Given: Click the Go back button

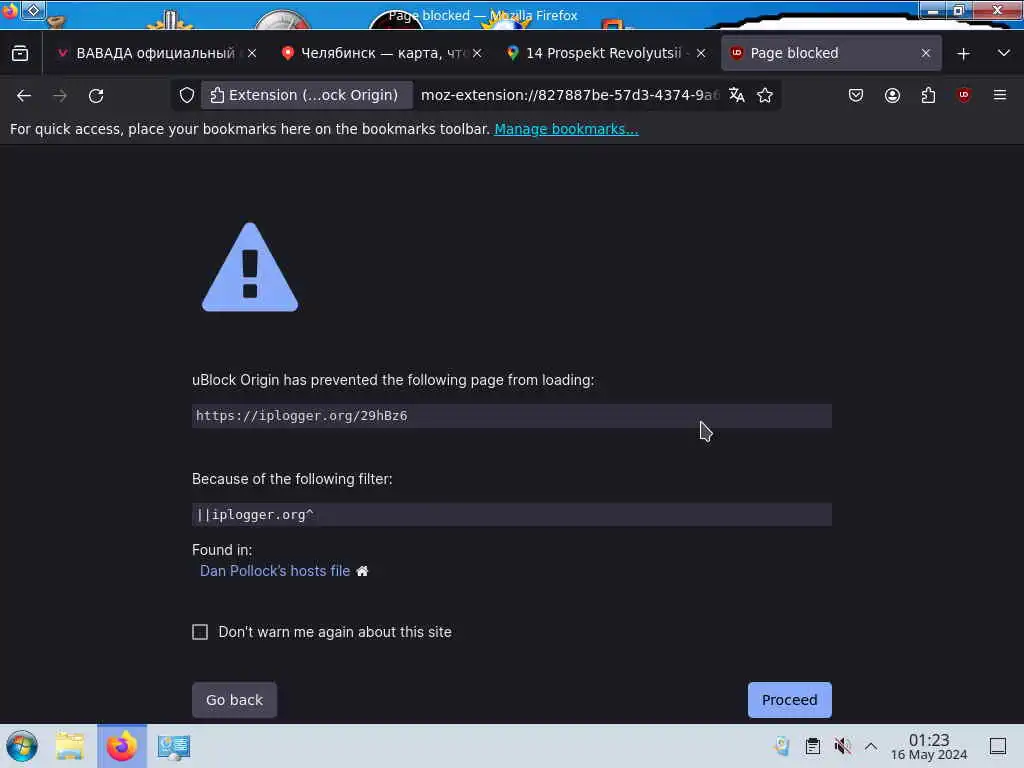Looking at the screenshot, I should (x=234, y=700).
